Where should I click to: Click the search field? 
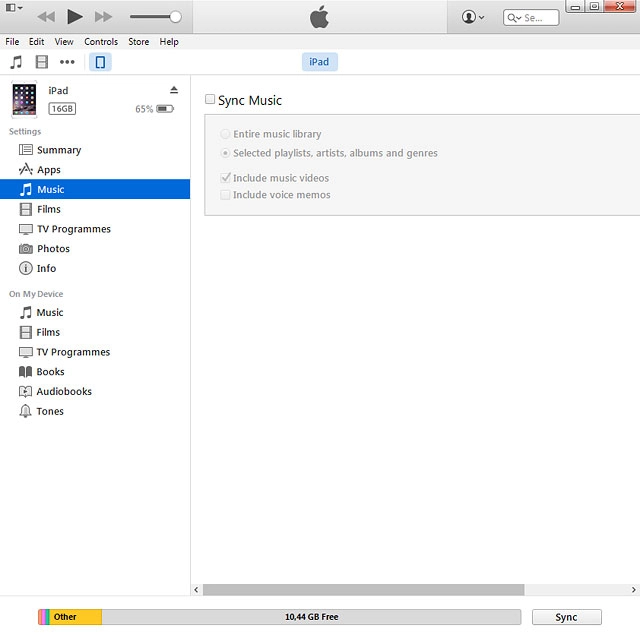point(531,18)
